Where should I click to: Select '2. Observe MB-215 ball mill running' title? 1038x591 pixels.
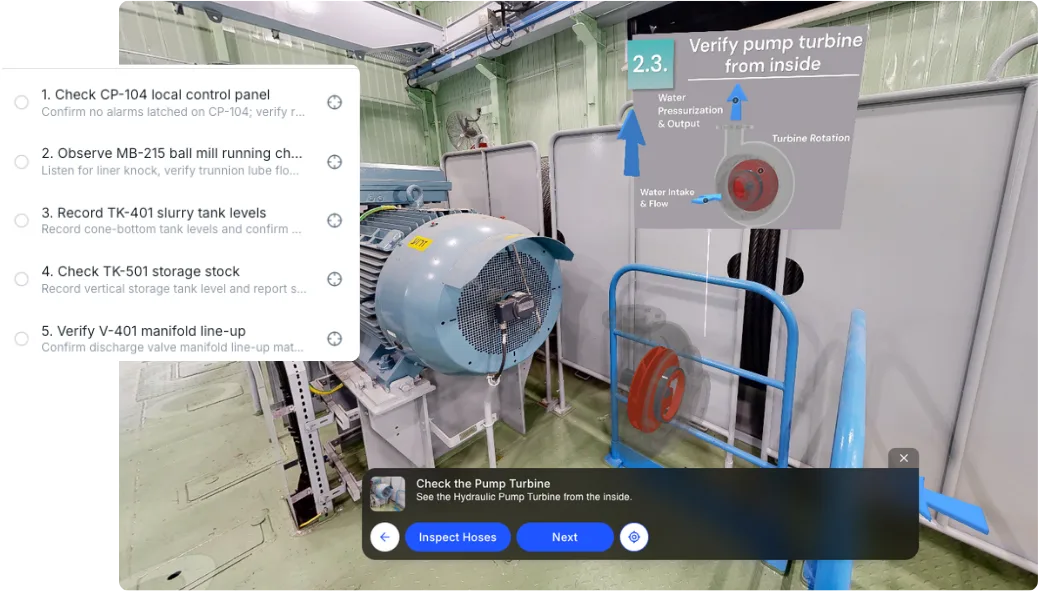click(171, 154)
